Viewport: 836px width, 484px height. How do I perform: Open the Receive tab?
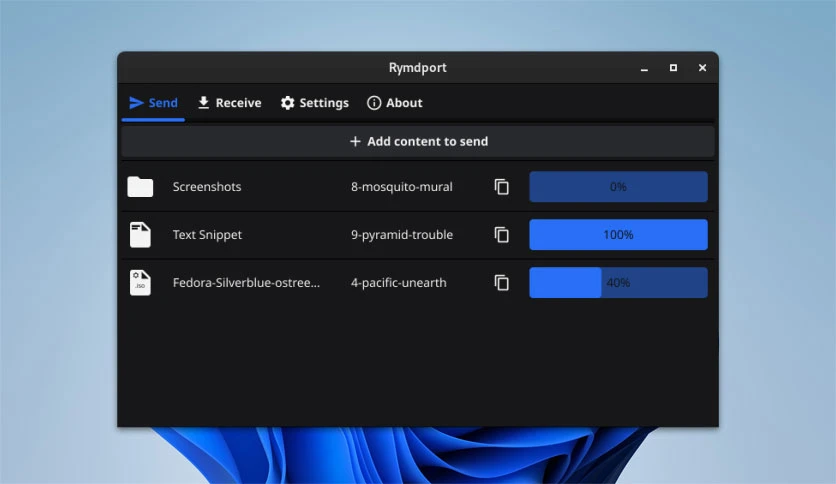[229, 103]
